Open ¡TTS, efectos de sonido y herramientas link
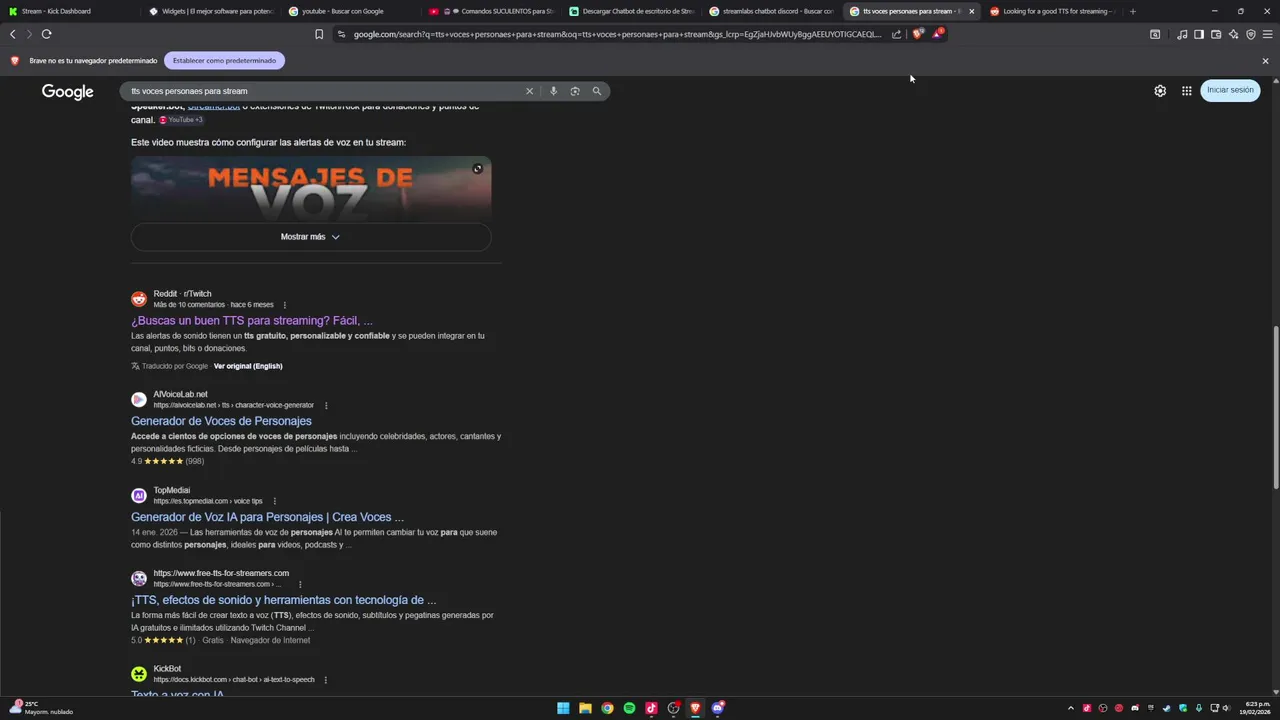The width and height of the screenshot is (1280, 720). [x=283, y=600]
